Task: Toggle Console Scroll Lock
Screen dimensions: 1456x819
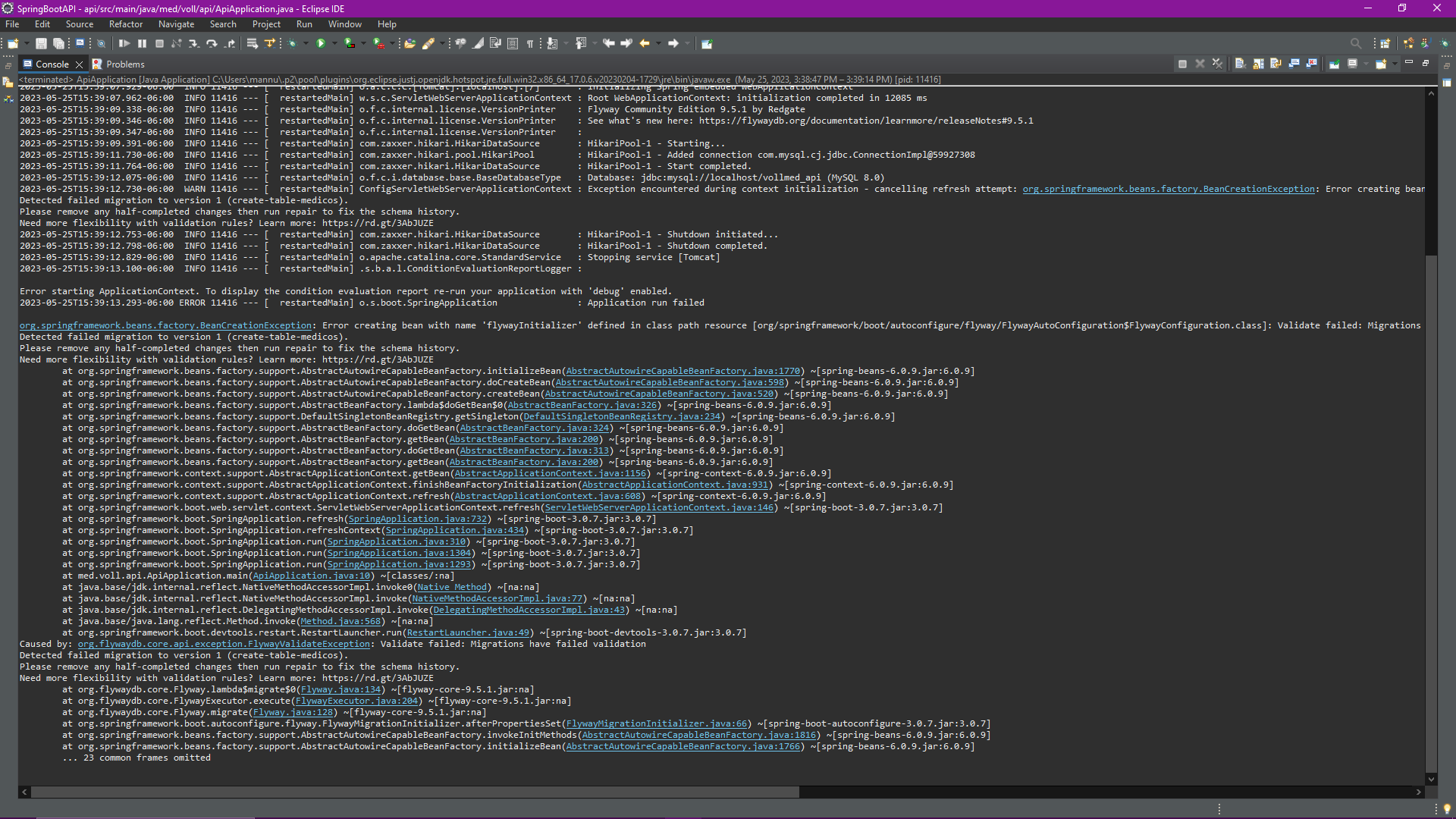Action: [1258, 64]
